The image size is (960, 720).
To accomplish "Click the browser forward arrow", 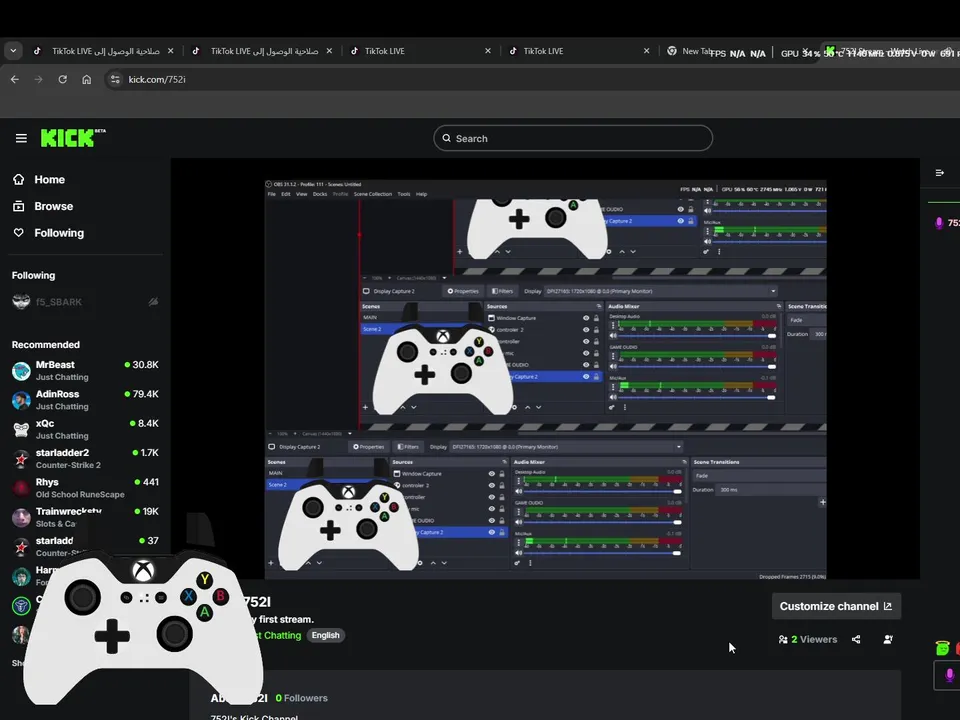I will [39, 80].
